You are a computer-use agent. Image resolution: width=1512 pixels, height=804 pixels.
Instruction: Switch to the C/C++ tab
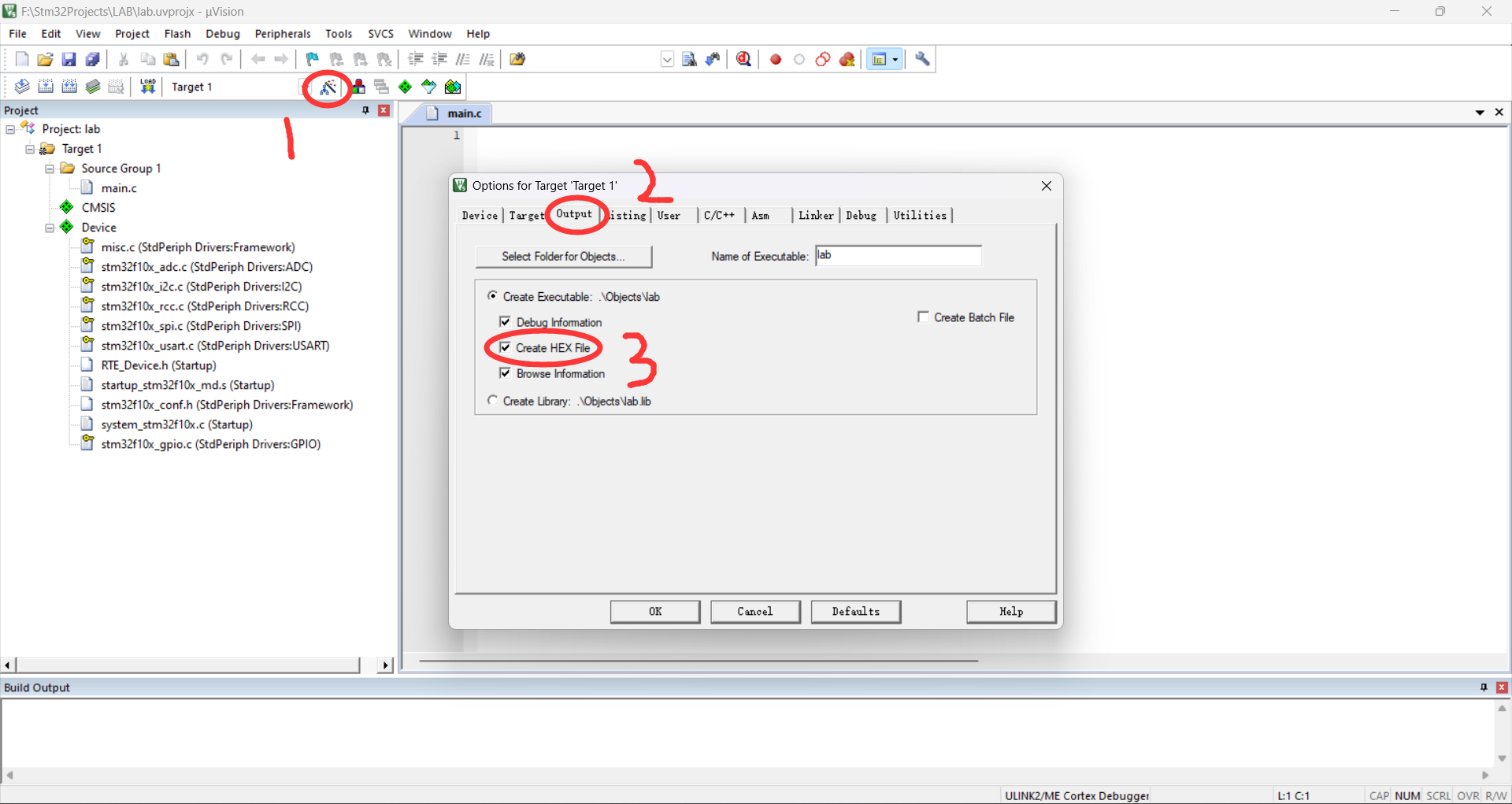pyautogui.click(x=719, y=215)
